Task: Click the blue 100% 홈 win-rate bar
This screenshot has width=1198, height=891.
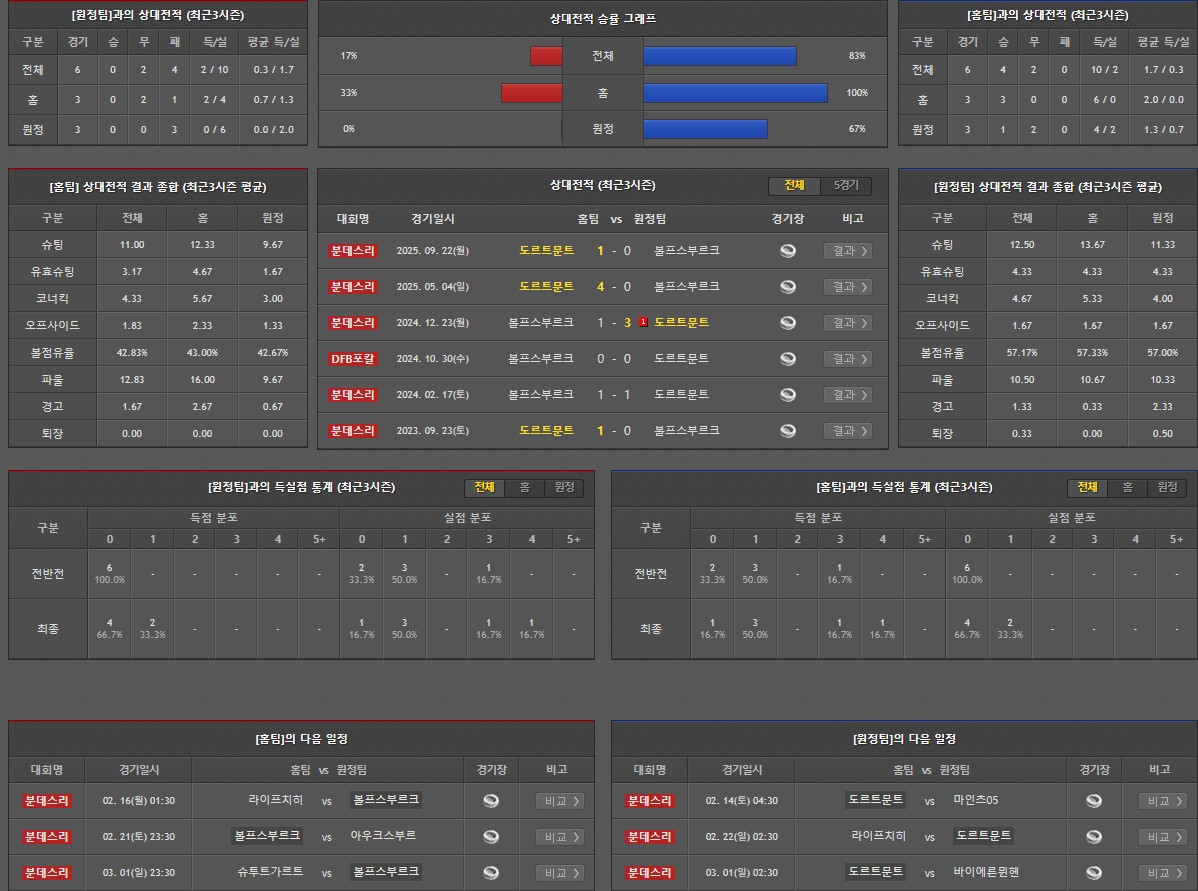Action: tap(735, 93)
